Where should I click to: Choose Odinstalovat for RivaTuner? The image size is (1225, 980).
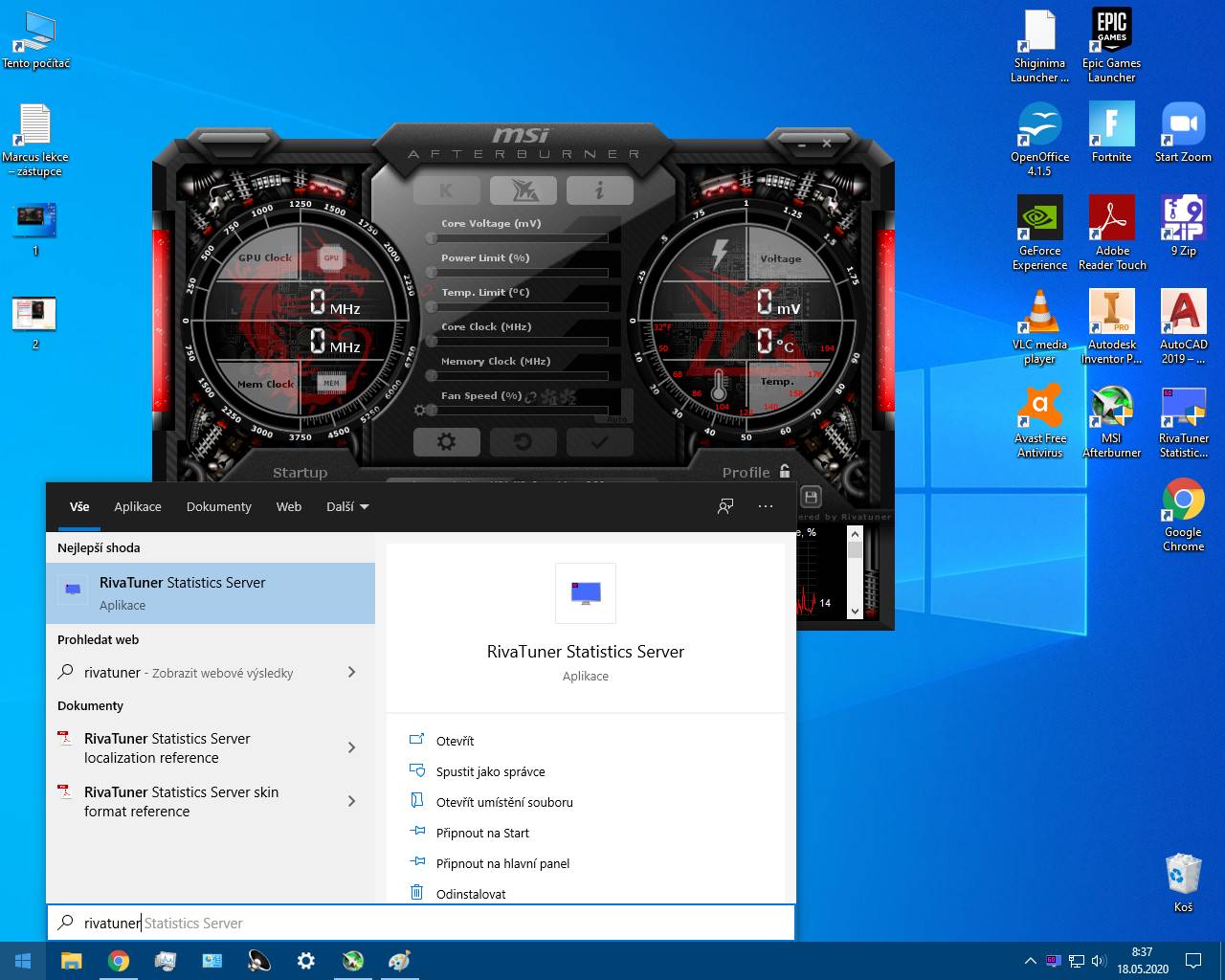[471, 894]
